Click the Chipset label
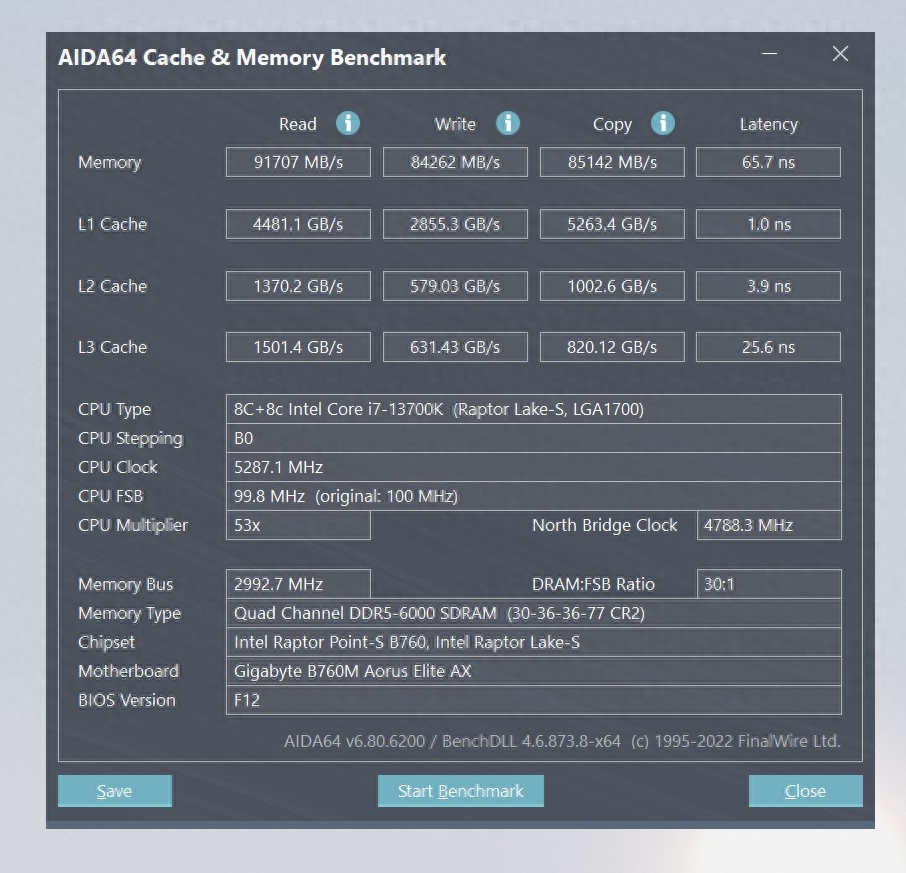Viewport: 906px width, 873px height. click(106, 642)
